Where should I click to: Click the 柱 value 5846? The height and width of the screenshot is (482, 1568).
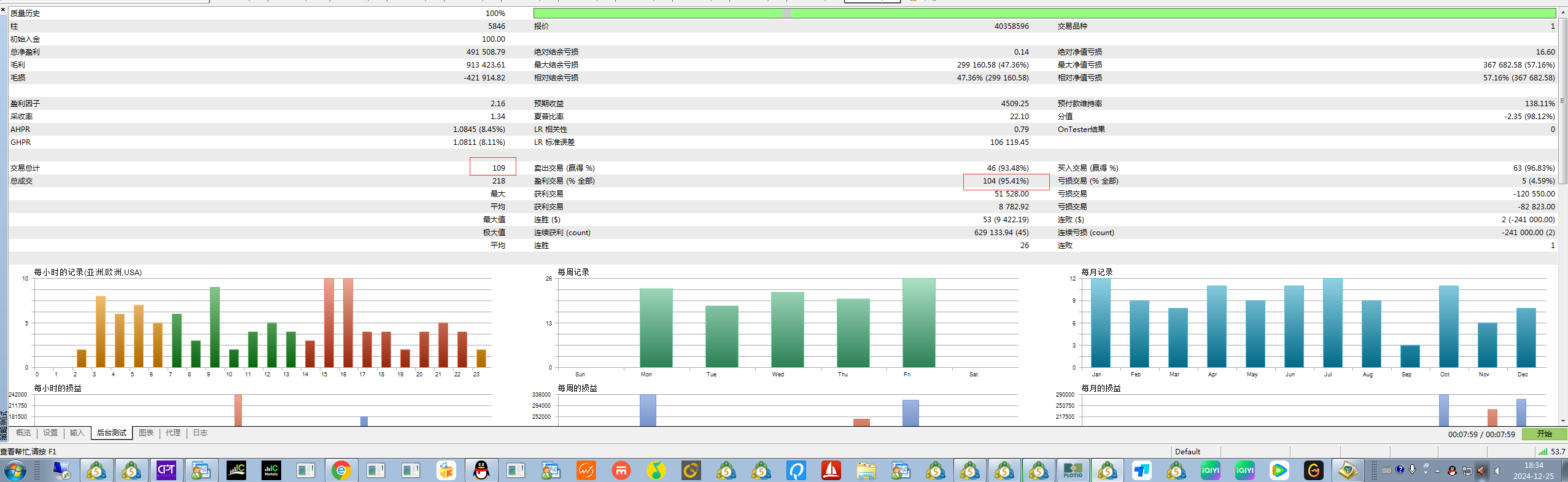(x=497, y=26)
